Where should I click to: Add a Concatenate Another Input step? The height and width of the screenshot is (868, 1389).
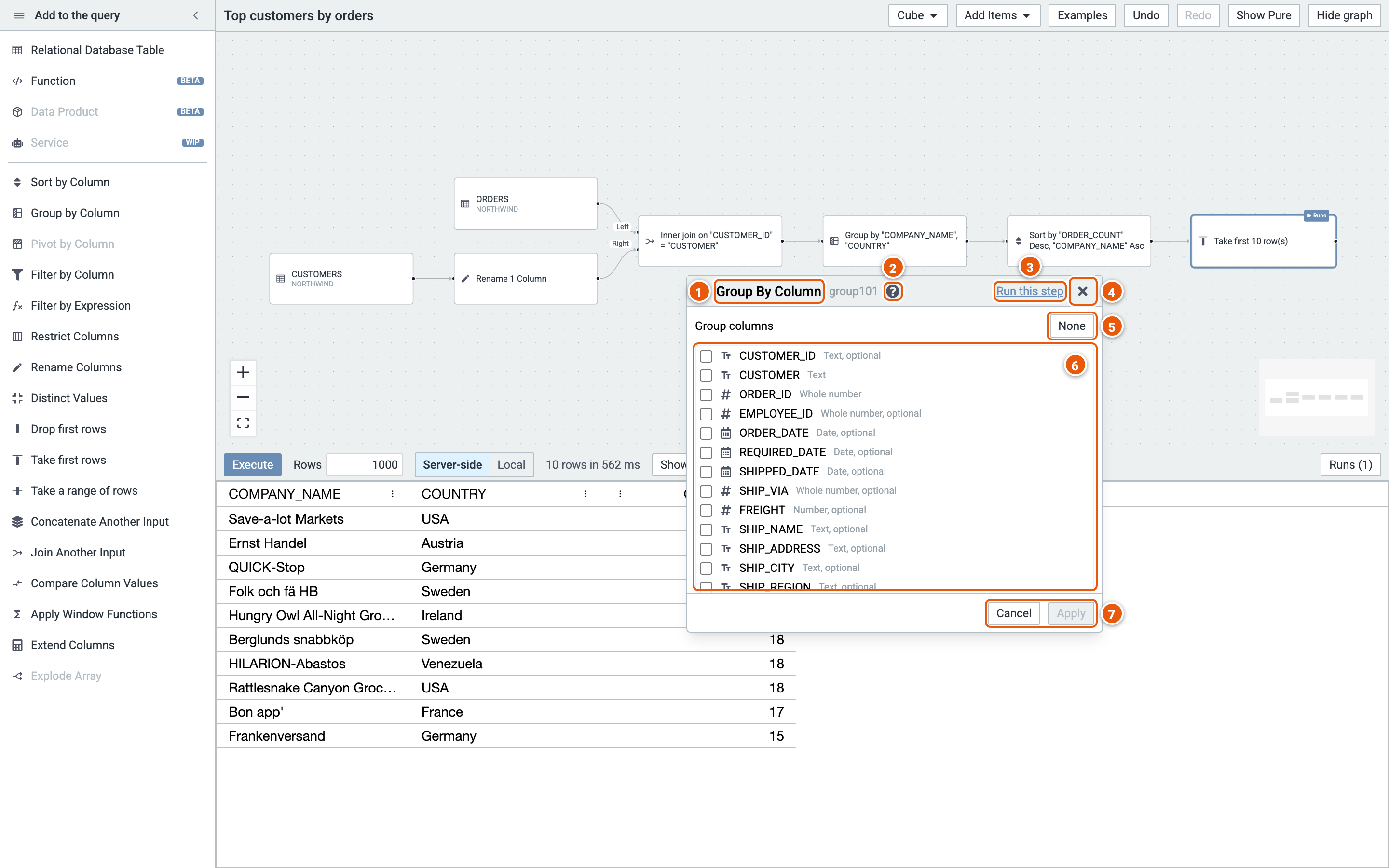pos(108,521)
